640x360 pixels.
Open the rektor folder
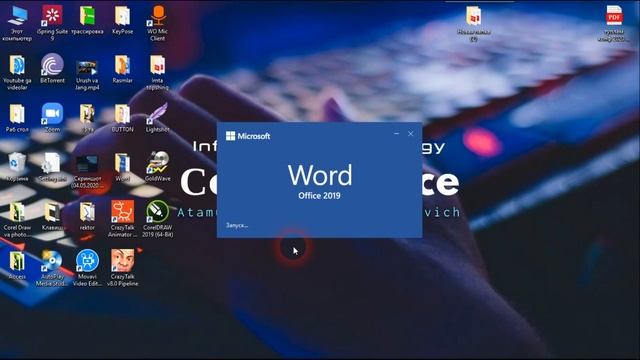click(x=87, y=216)
